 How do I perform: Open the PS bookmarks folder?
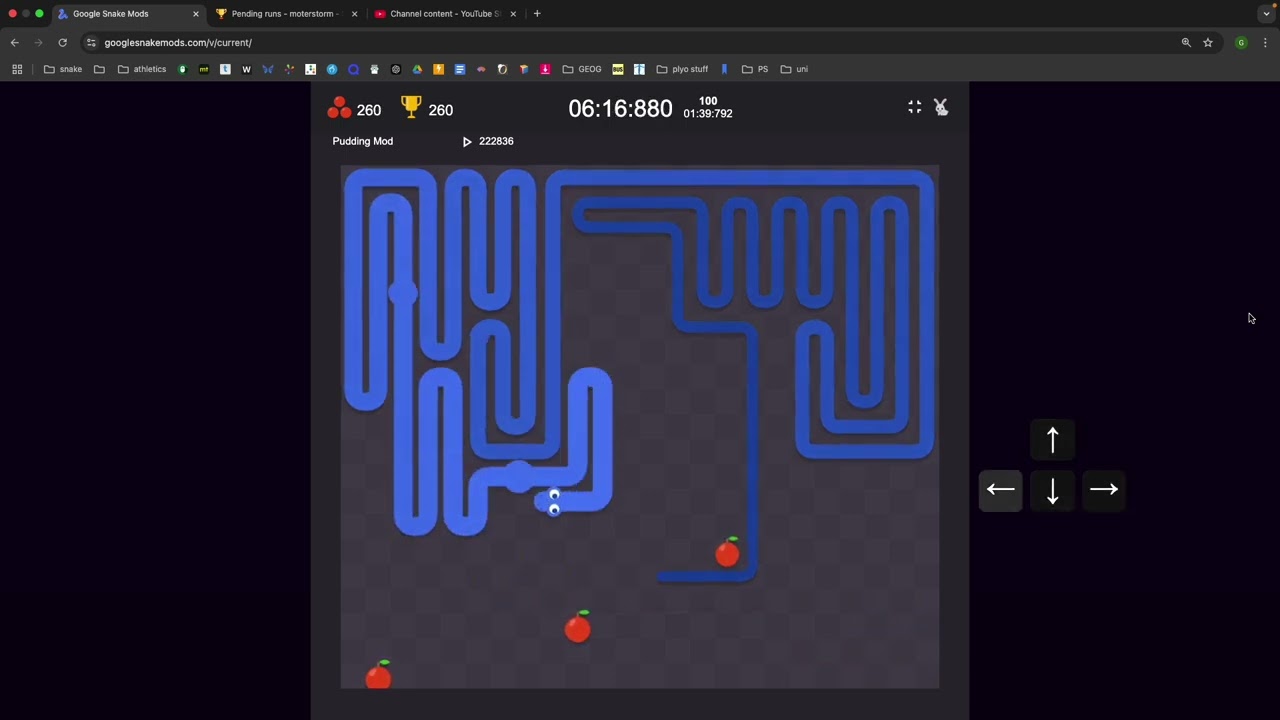click(x=755, y=69)
